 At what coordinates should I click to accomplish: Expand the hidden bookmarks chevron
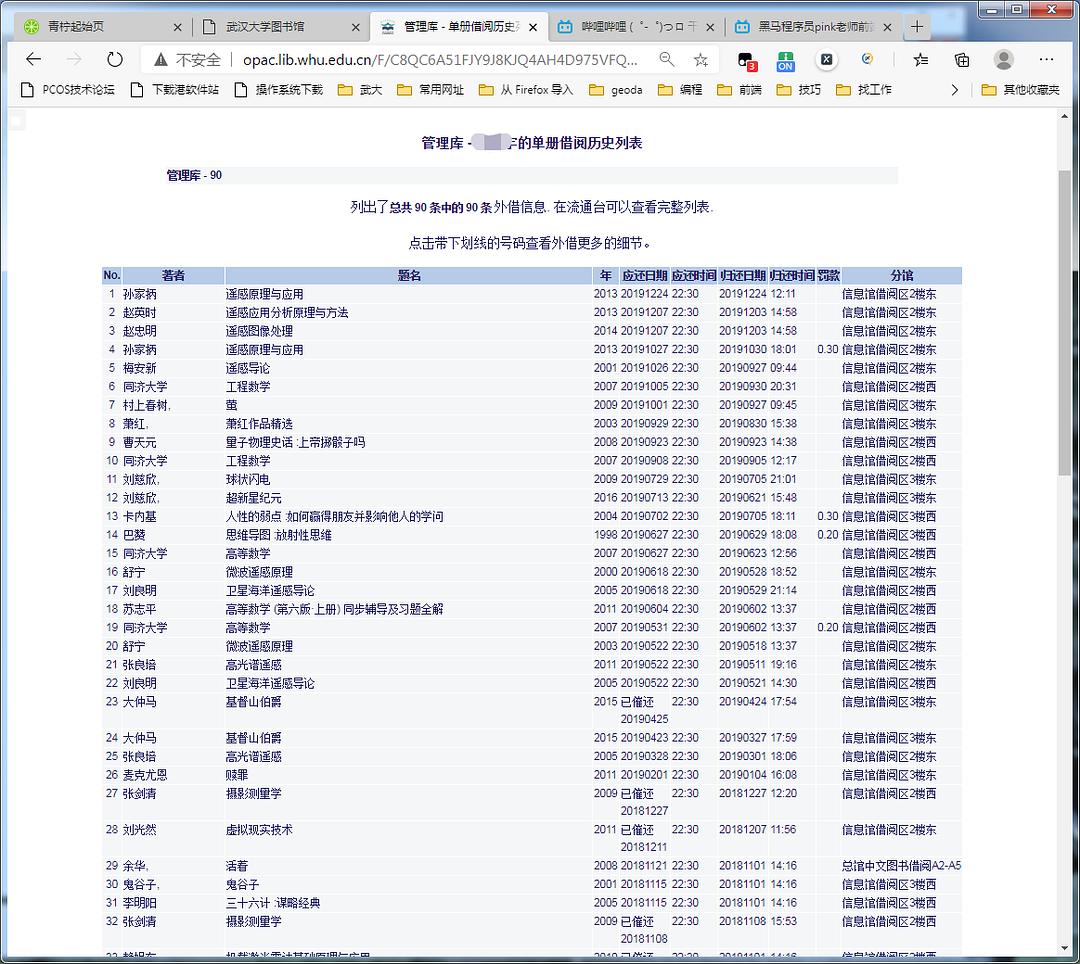954,90
